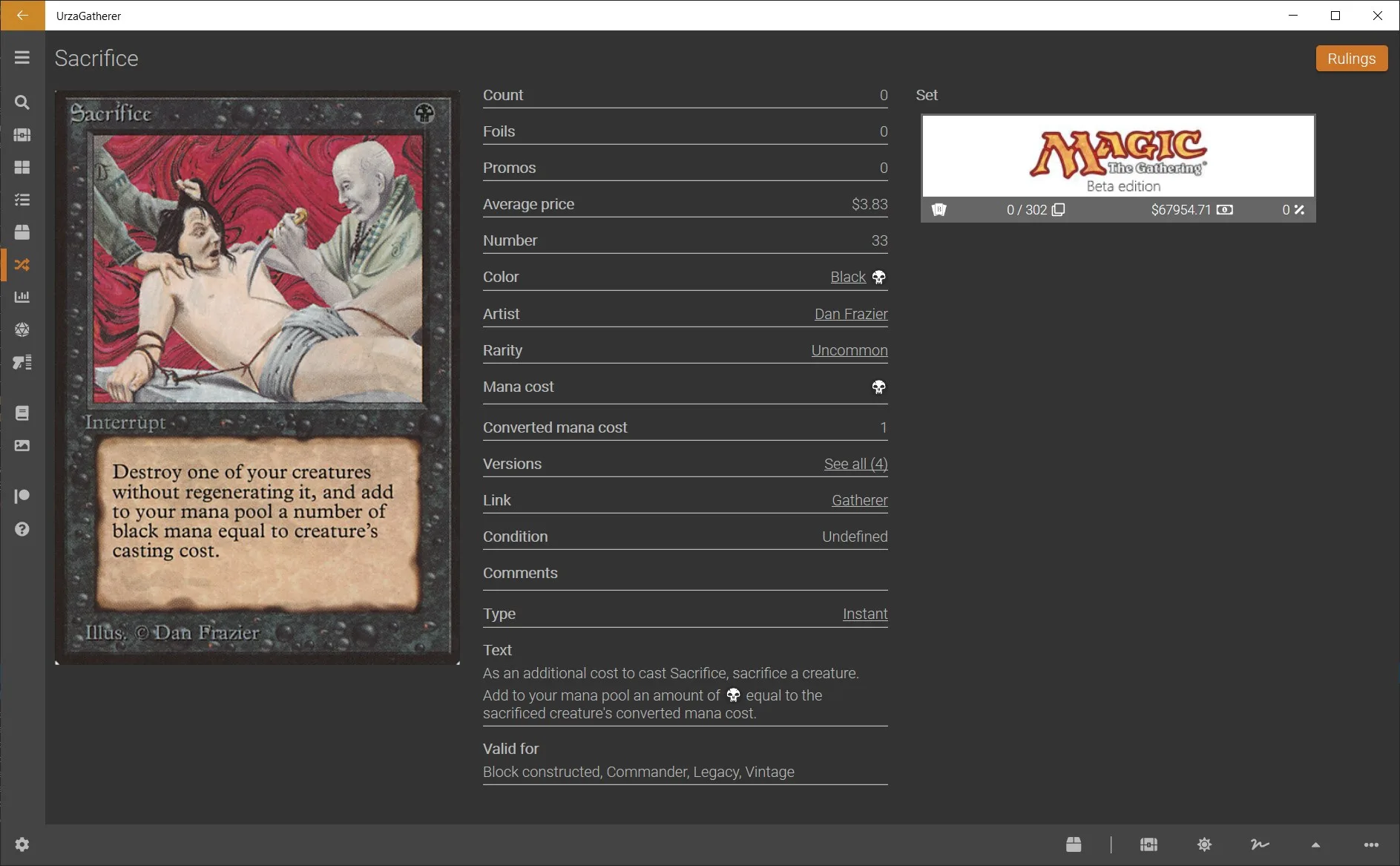Click the sun-shaped icon in bottom toolbar

(1204, 844)
